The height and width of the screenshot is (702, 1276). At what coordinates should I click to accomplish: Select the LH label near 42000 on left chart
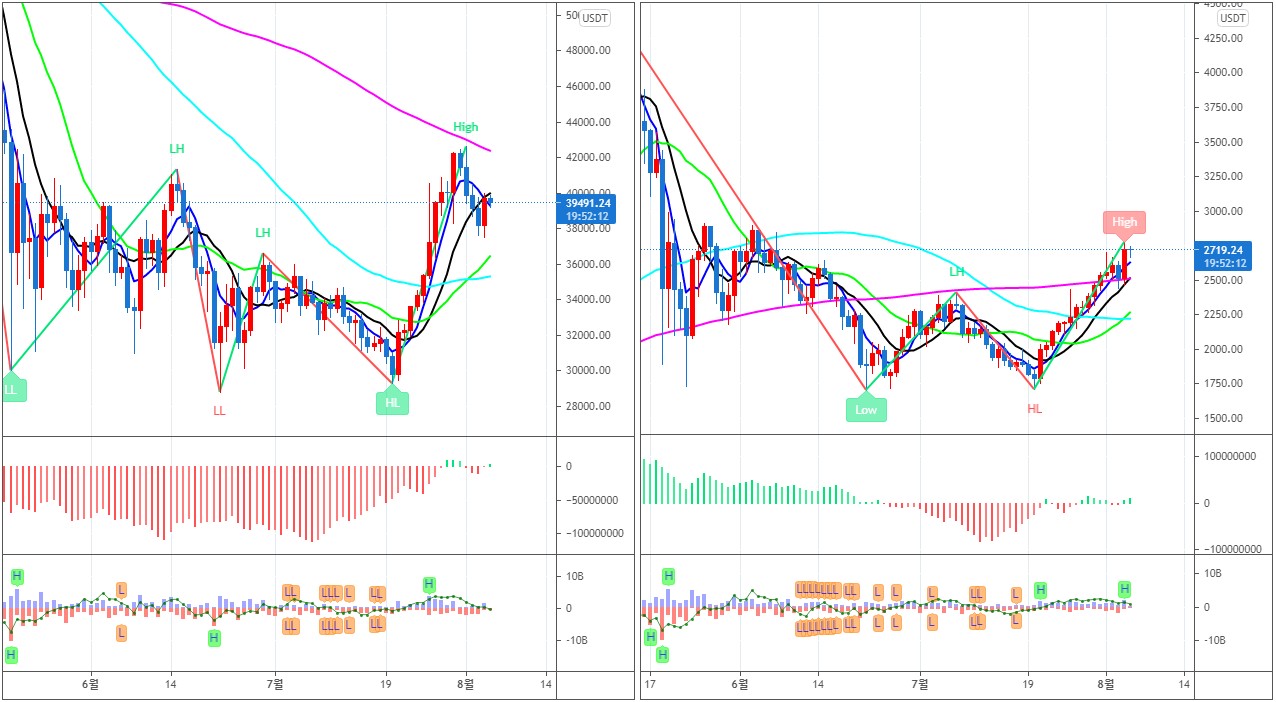click(x=176, y=148)
